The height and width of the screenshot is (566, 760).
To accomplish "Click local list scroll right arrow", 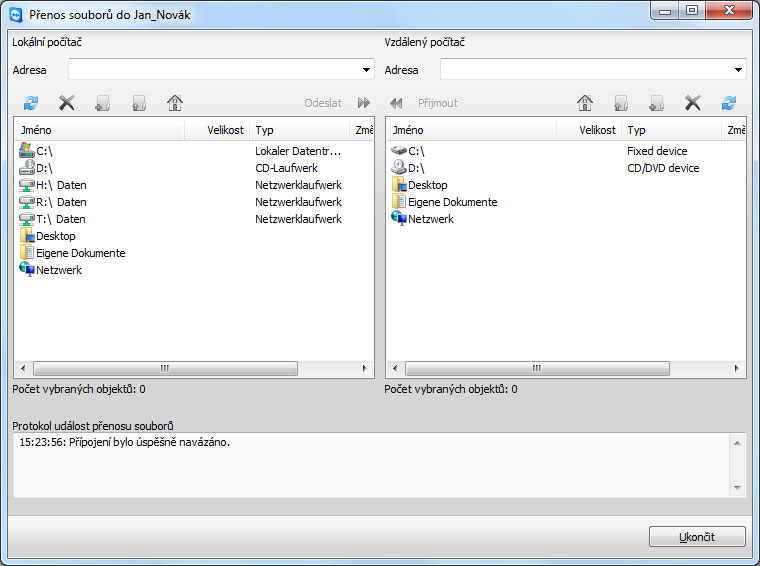I will [364, 368].
